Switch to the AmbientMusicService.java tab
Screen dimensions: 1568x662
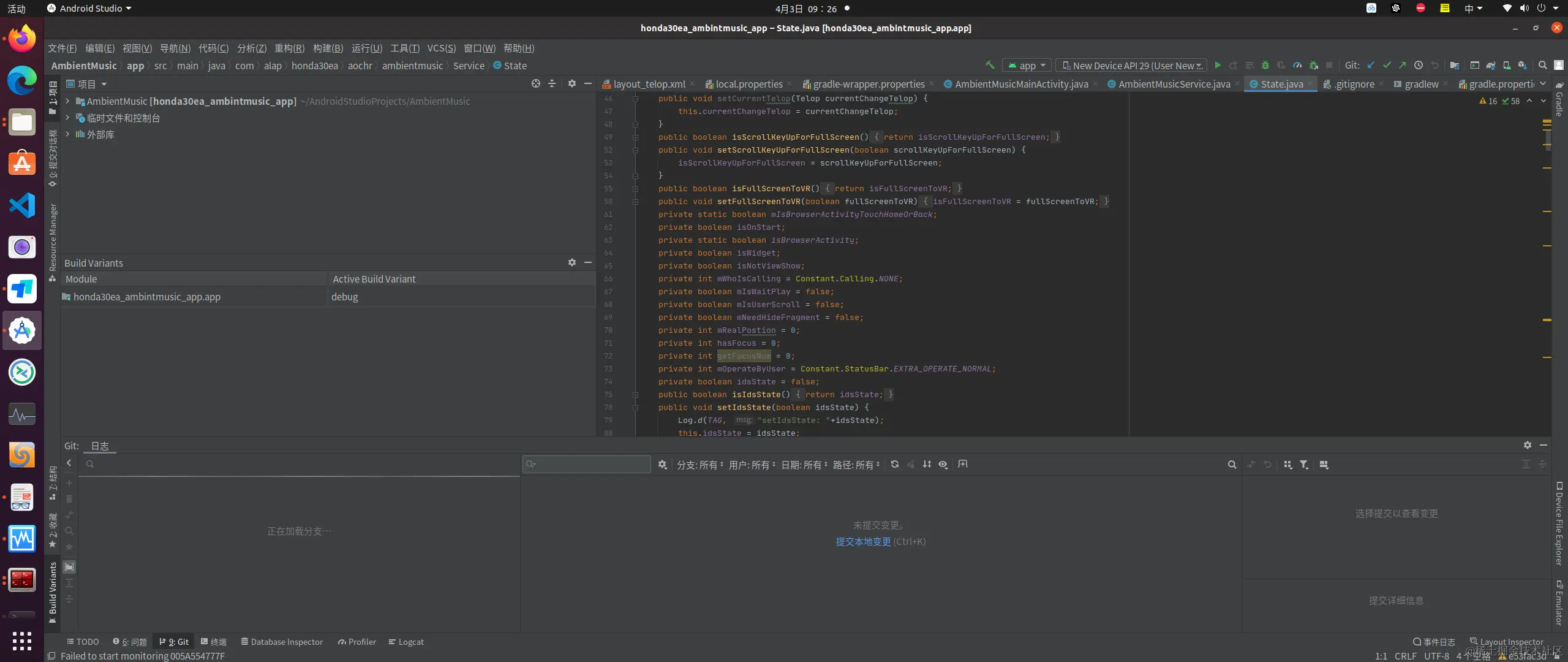click(1174, 84)
